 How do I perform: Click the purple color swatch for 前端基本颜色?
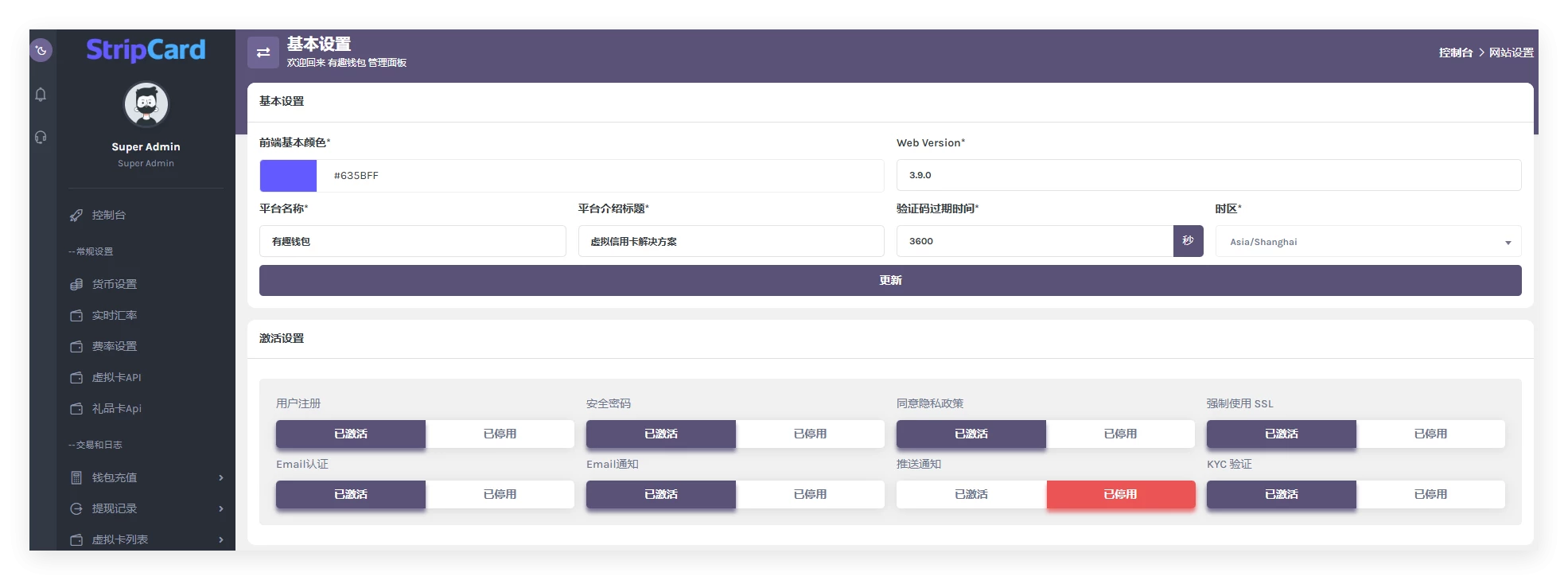coord(288,176)
